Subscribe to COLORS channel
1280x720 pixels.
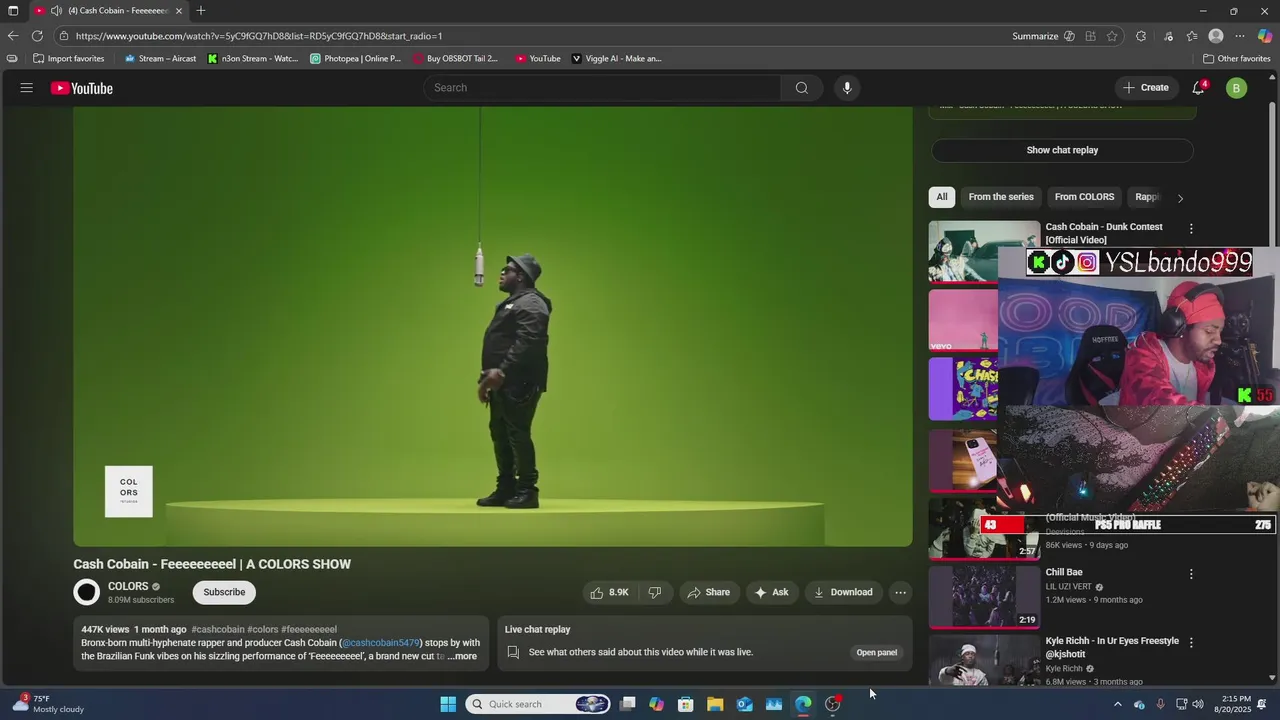point(224,592)
